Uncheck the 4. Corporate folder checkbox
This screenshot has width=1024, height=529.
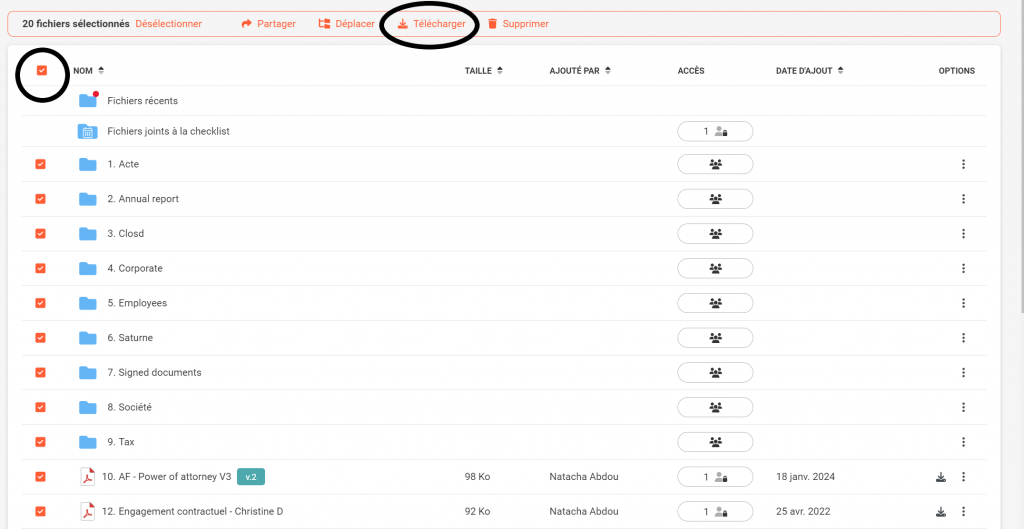[41, 268]
